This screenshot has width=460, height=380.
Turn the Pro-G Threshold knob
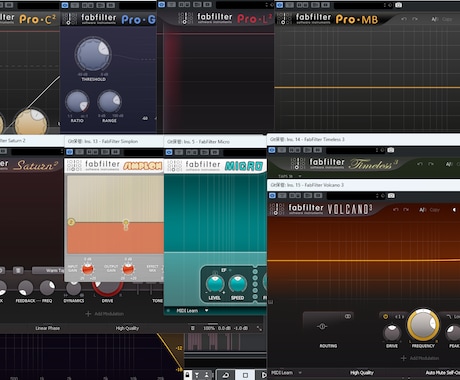(x=93, y=55)
